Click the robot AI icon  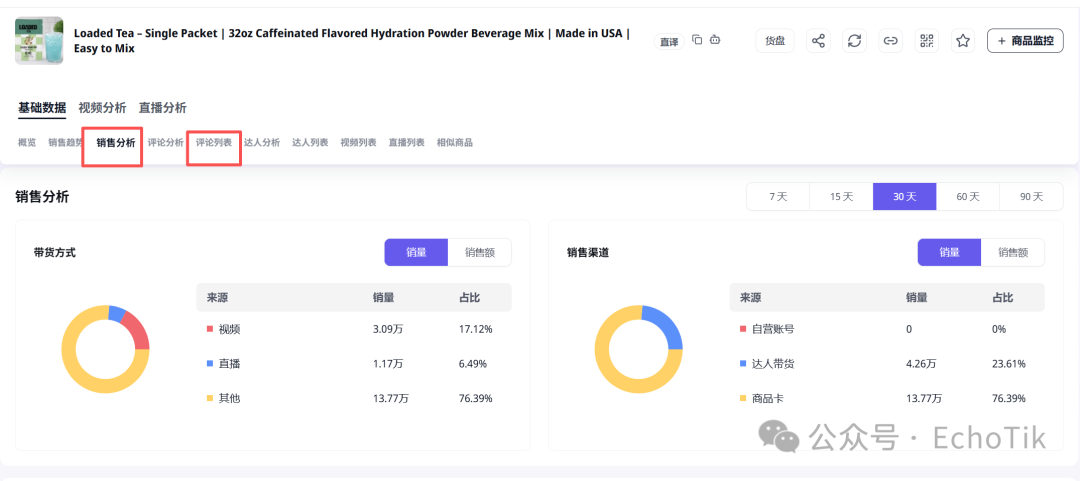click(715, 40)
